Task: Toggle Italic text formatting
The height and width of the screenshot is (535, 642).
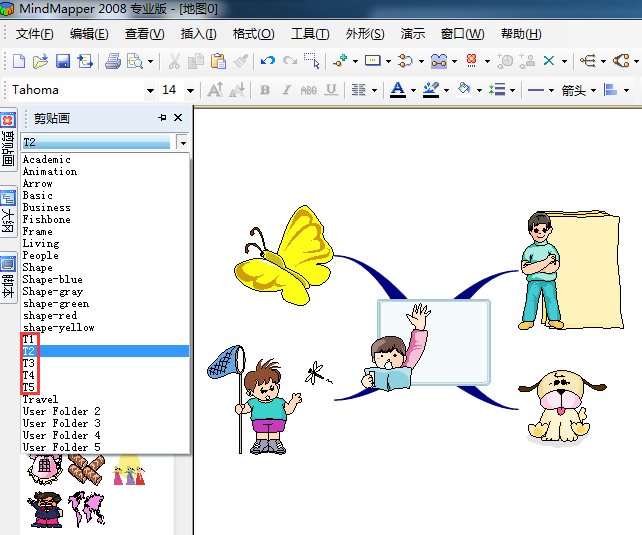Action: click(x=286, y=90)
